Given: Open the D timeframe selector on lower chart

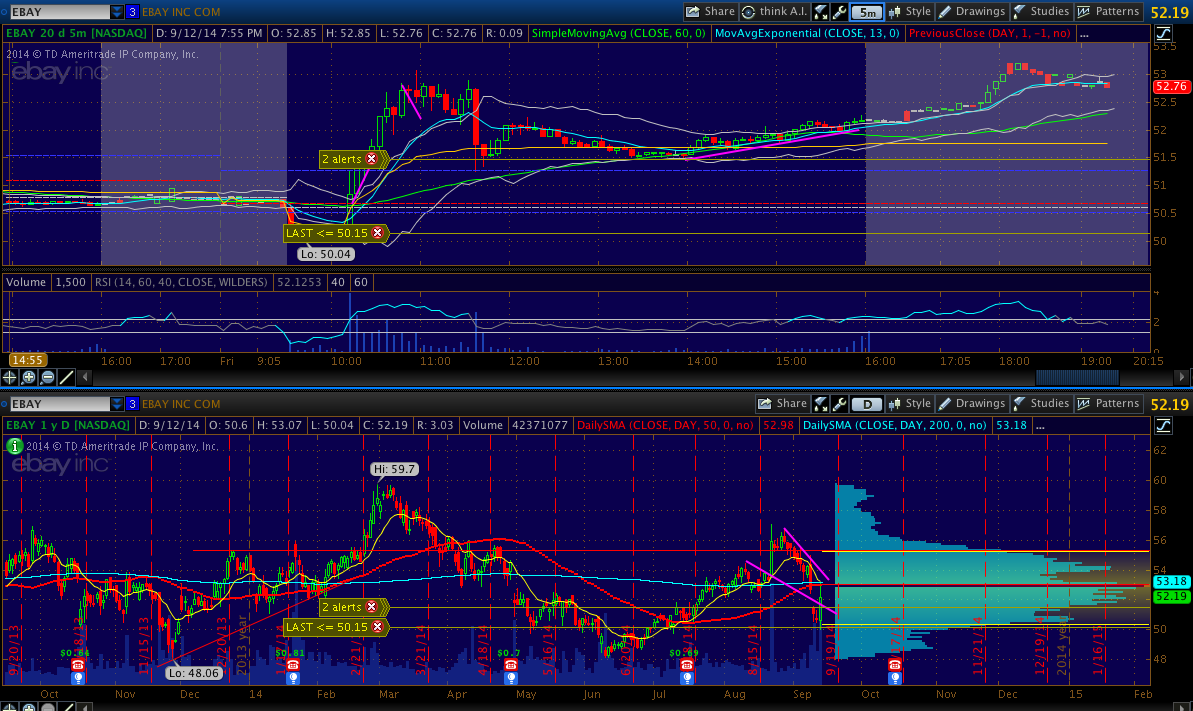Looking at the screenshot, I should pos(866,404).
